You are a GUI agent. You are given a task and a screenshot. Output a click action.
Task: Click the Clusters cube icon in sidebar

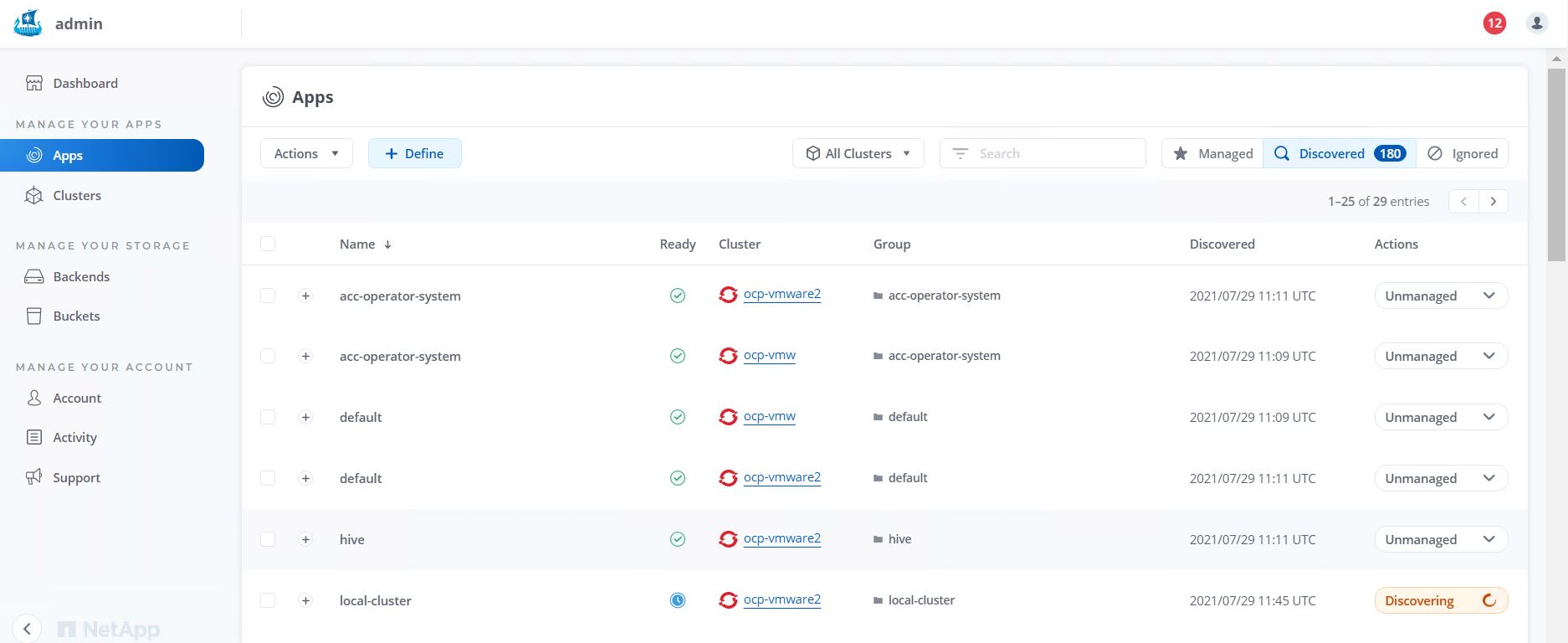click(34, 195)
